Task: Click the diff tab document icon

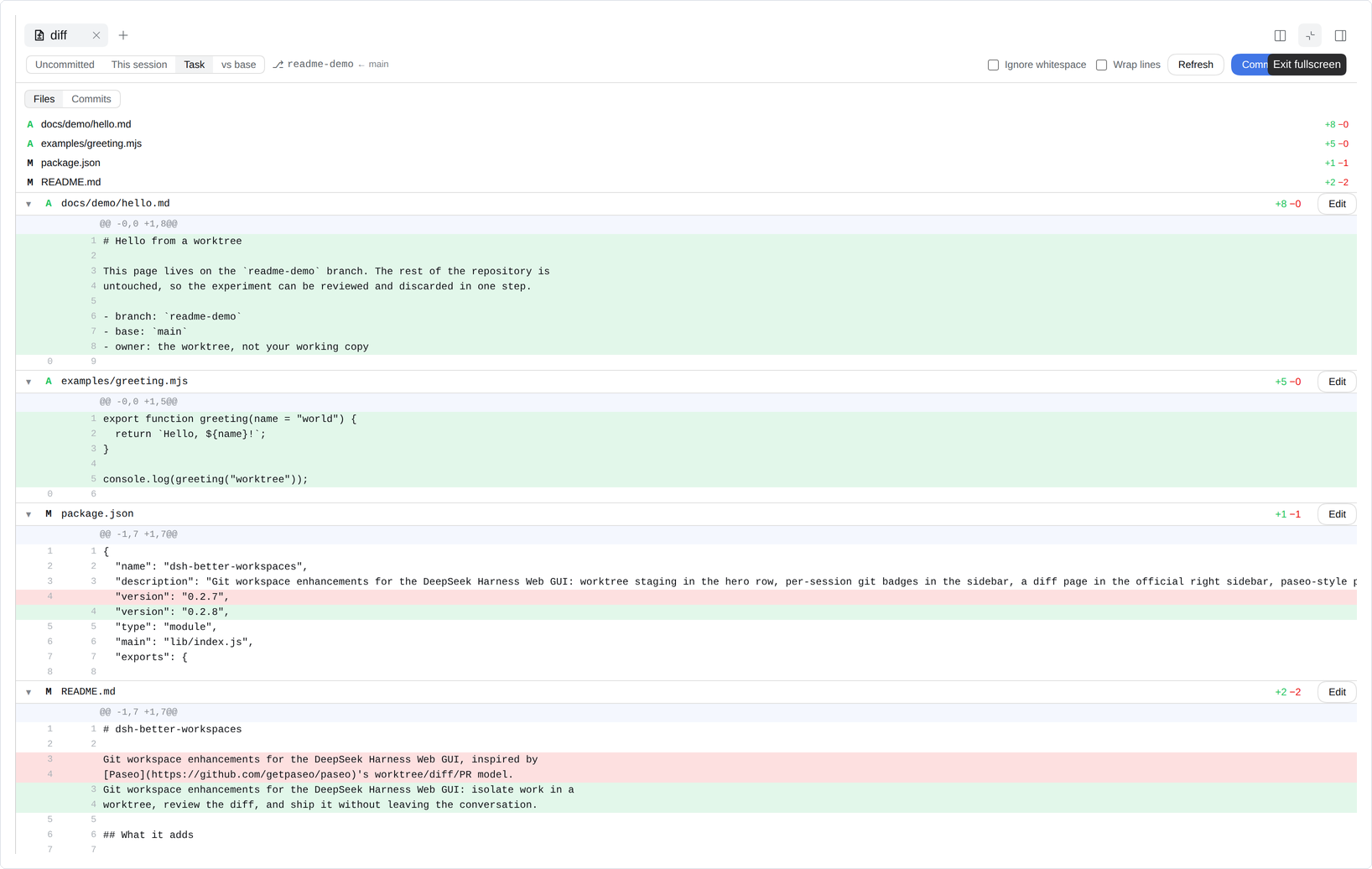Action: click(x=39, y=35)
